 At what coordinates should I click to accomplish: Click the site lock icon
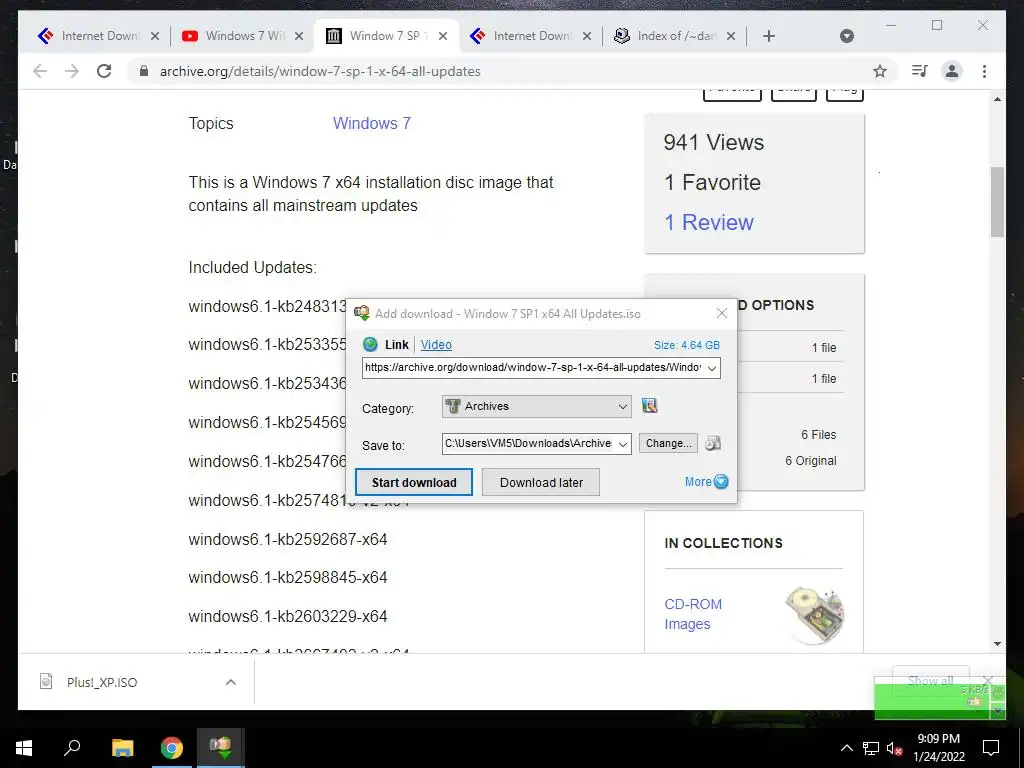point(144,71)
